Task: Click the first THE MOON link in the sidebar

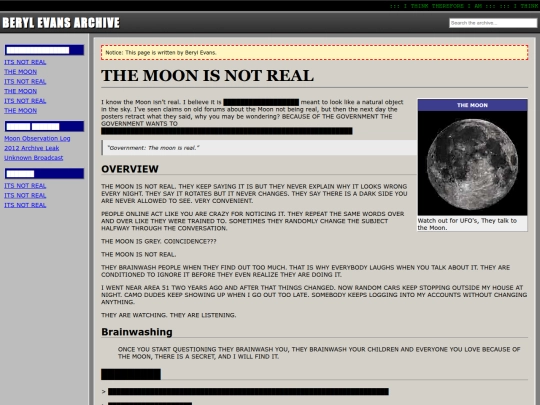Action: 20,72
